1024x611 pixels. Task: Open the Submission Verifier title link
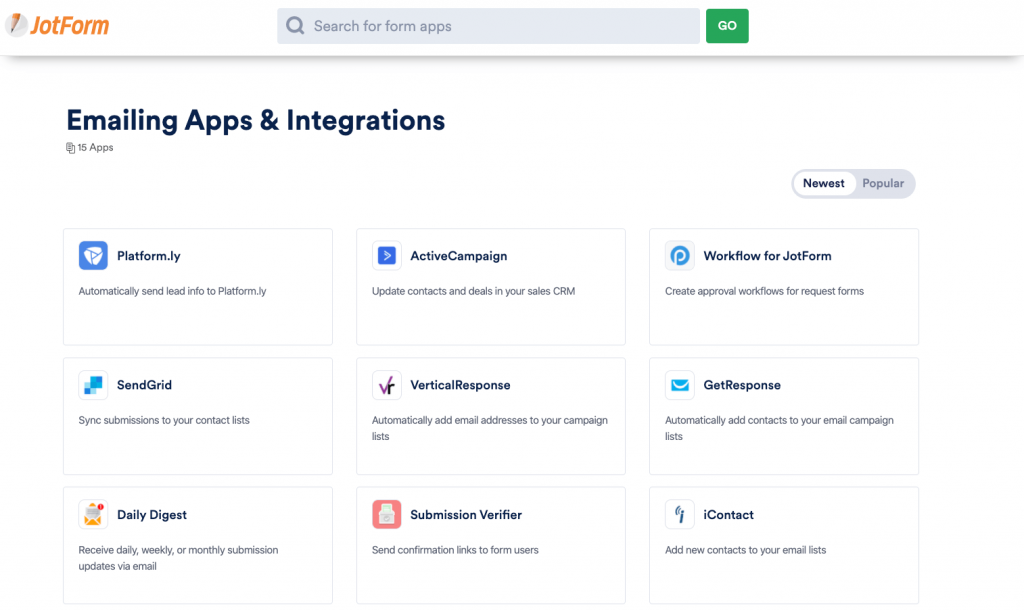tap(466, 514)
